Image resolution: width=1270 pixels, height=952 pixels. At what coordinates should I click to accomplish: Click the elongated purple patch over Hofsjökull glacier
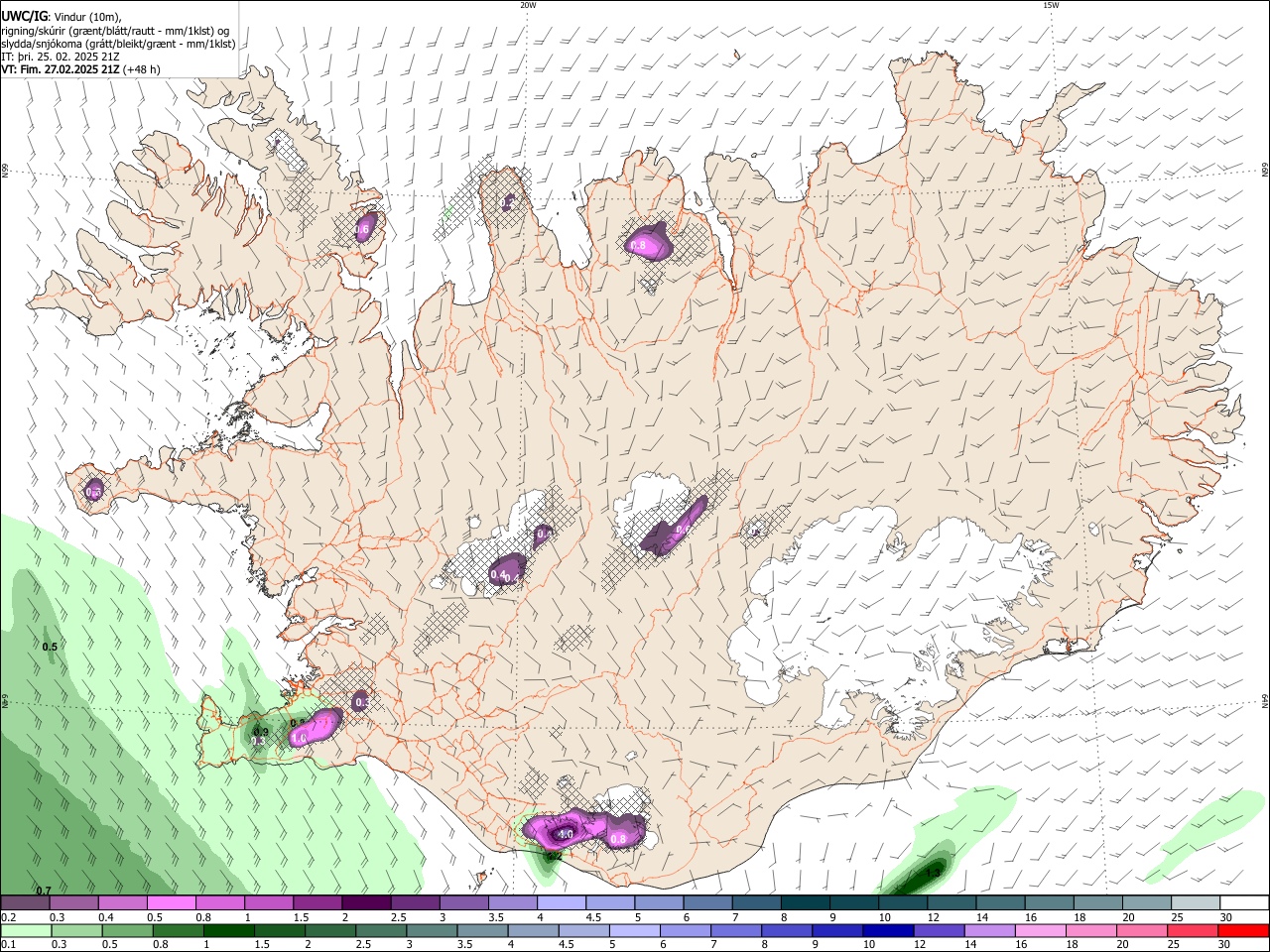tap(677, 526)
